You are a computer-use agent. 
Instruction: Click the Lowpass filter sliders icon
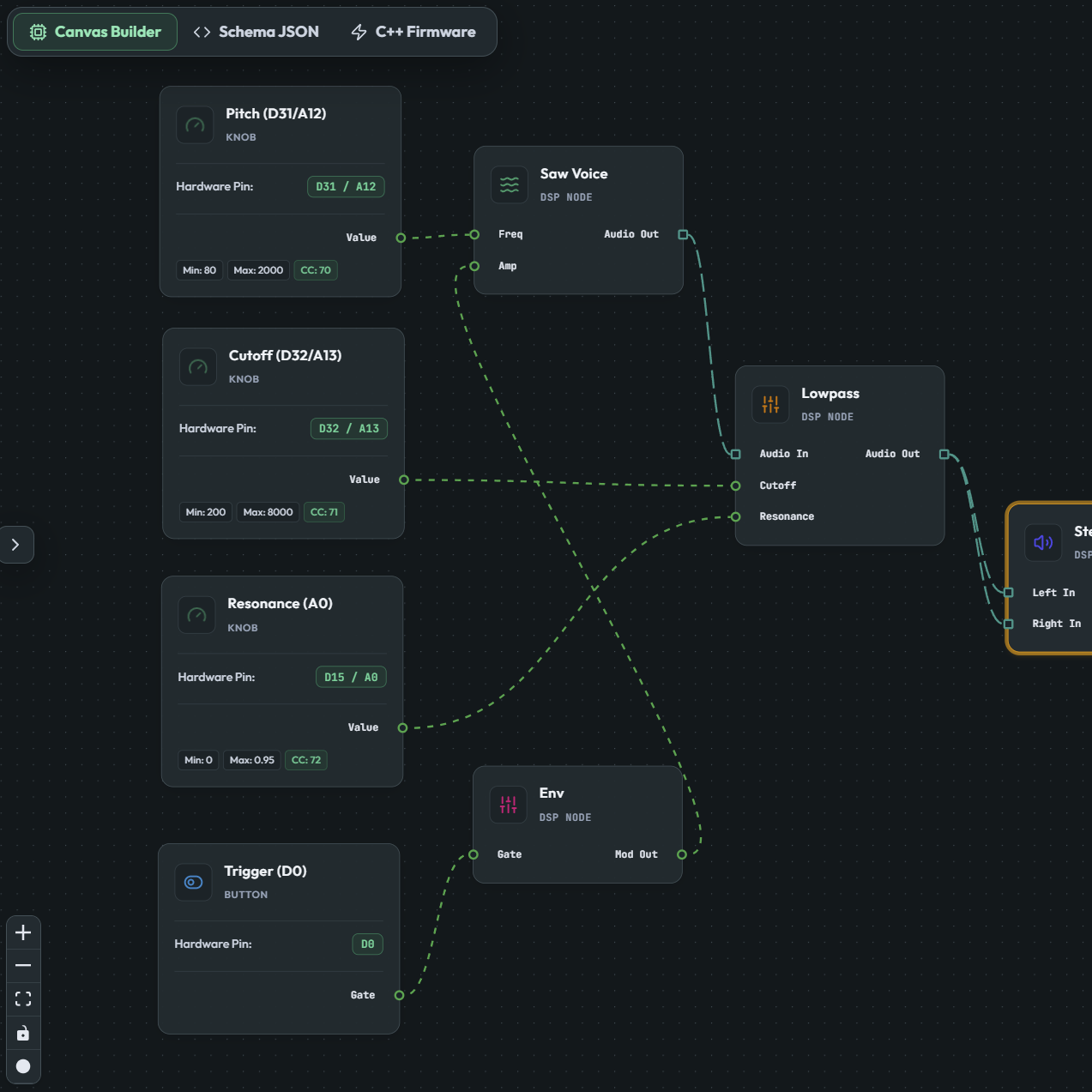coord(770,405)
